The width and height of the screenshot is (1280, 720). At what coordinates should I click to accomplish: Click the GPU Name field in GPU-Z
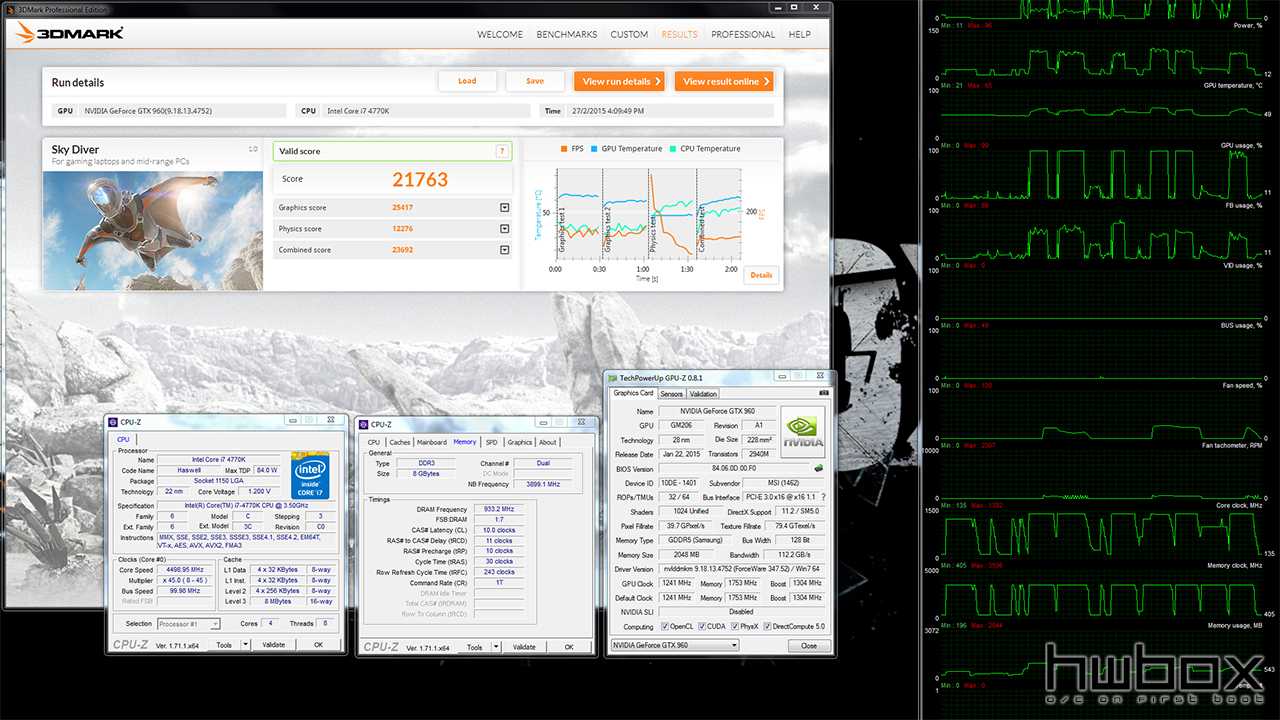click(x=716, y=411)
